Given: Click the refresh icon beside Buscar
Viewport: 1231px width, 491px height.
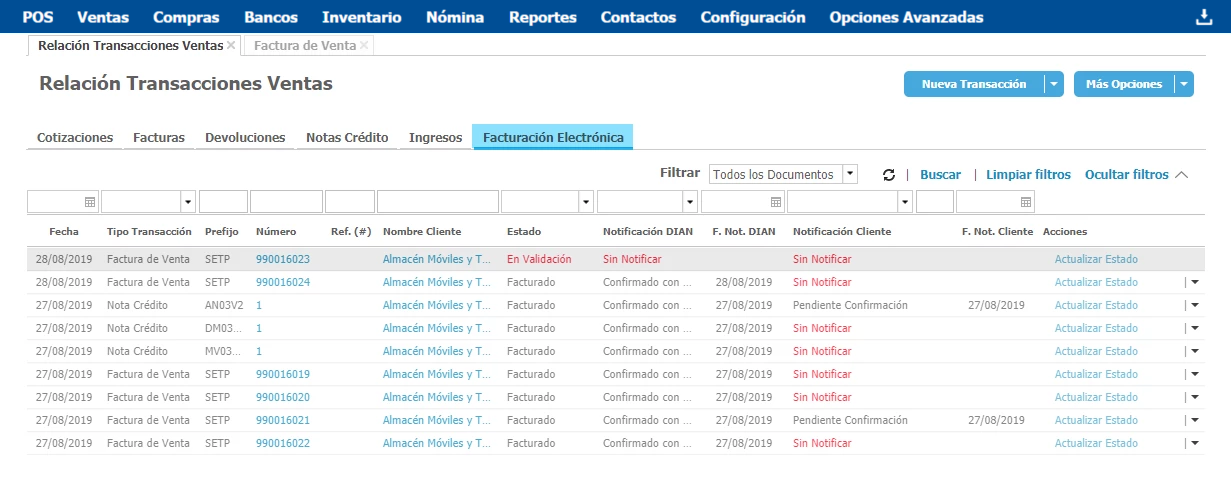Looking at the screenshot, I should [x=888, y=175].
